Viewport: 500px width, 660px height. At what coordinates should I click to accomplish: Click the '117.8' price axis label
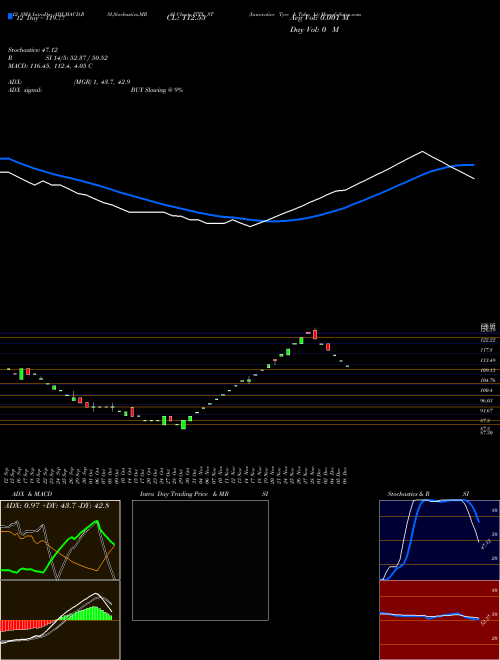pos(489,350)
